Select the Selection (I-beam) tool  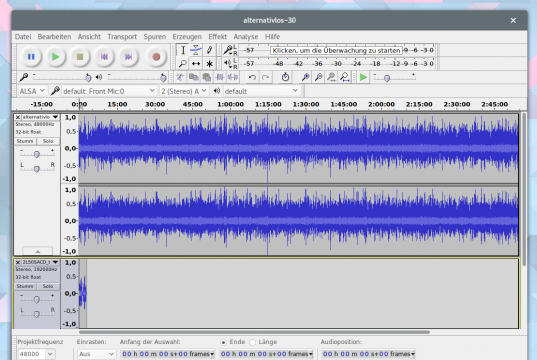point(183,50)
